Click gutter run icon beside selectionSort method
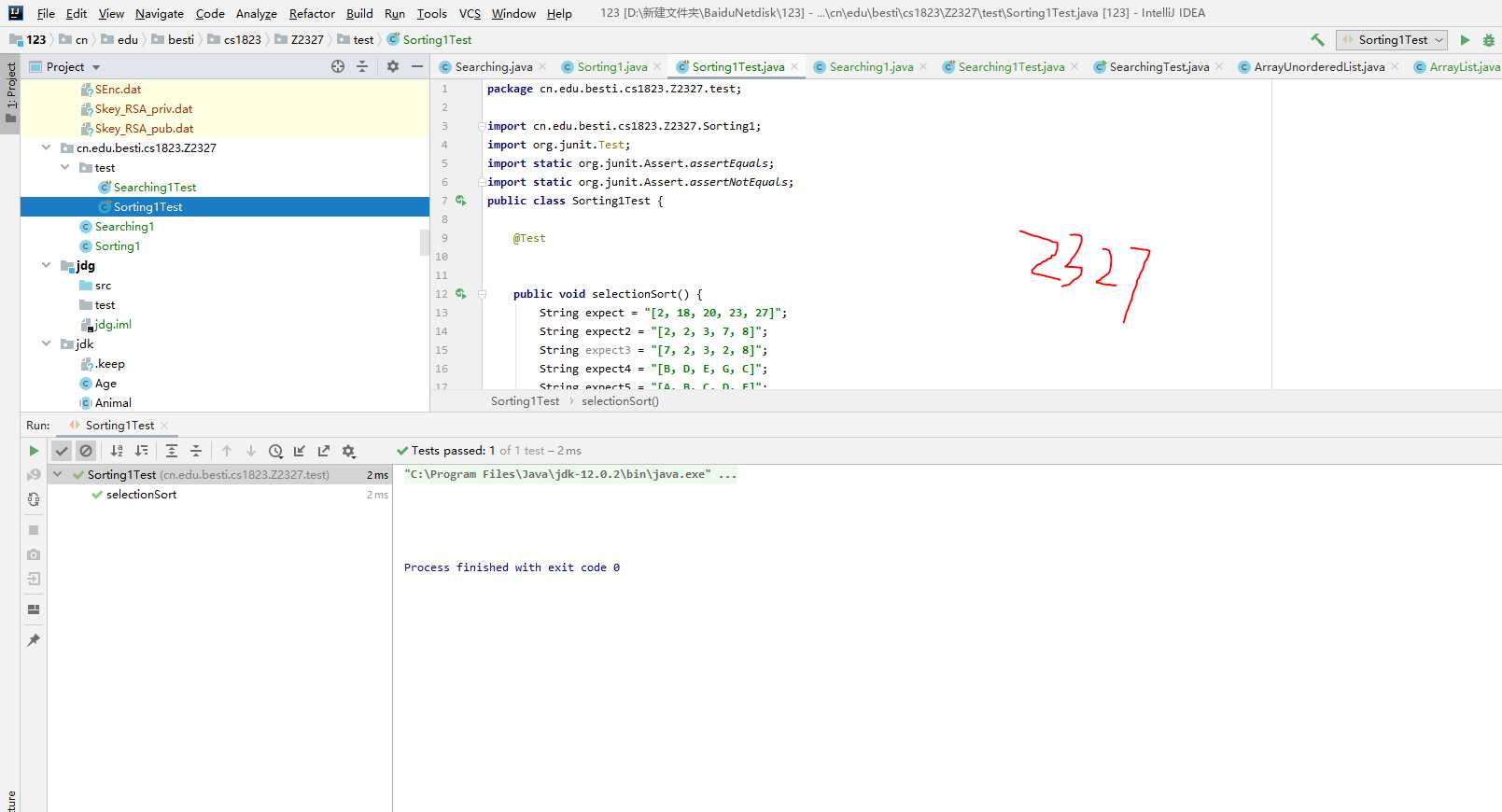Screen dimensions: 1502x812 pos(460,294)
